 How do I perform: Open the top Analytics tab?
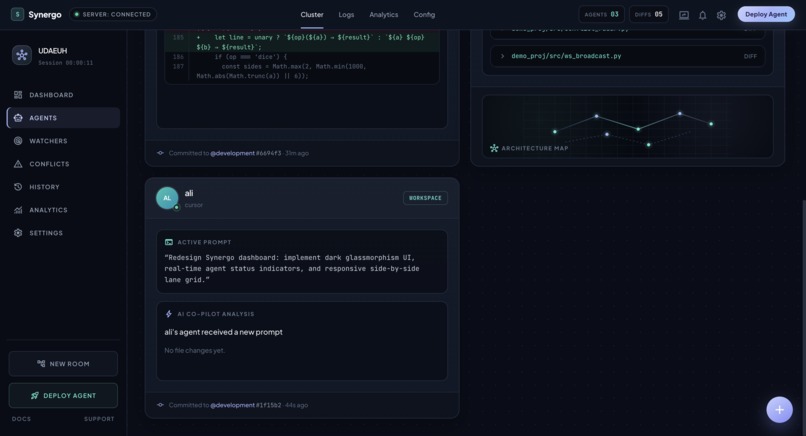tap(383, 14)
